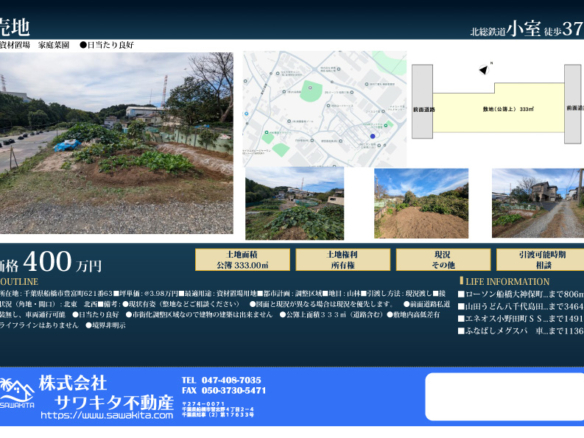
Task: Click the エネオス小野田町SS distance entry
Action: pyautogui.click(x=521, y=319)
